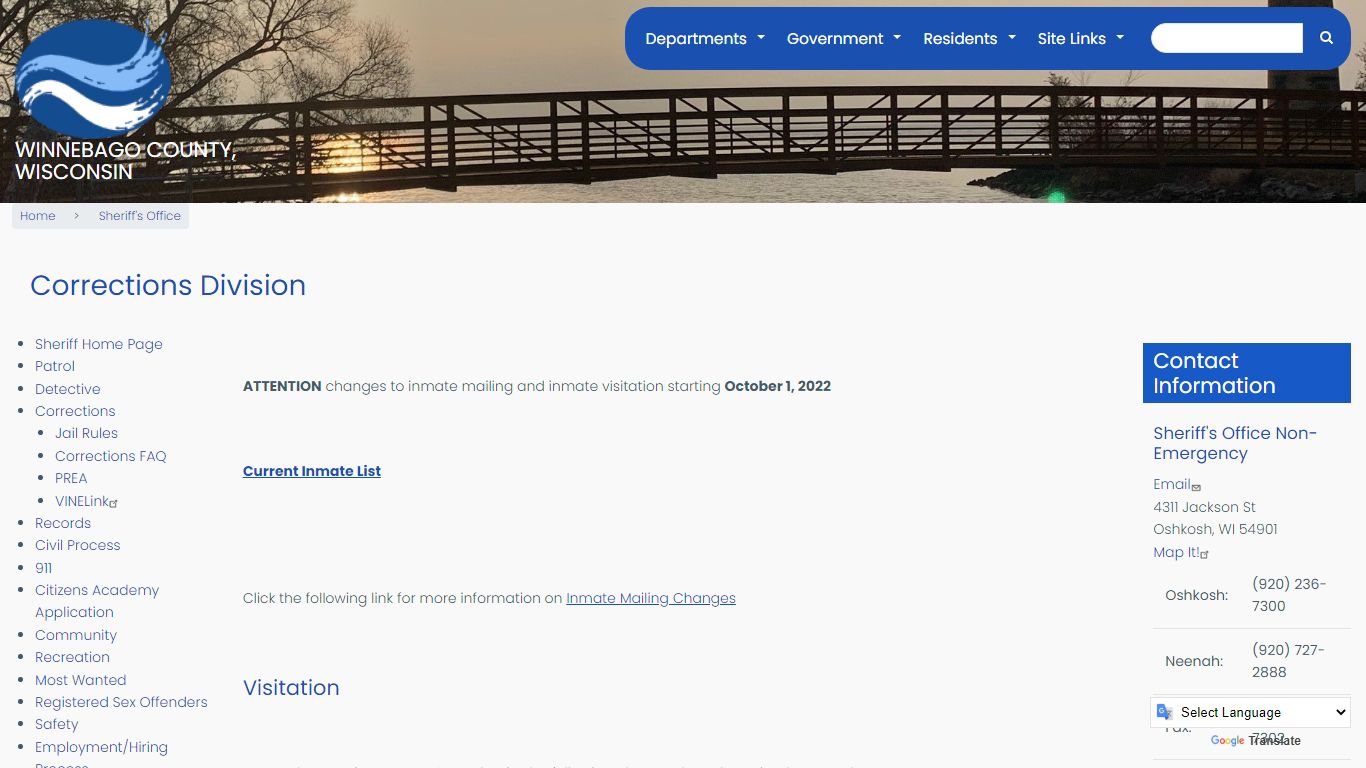Click the Corrections Division page heading
The height and width of the screenshot is (768, 1366).
168,285
